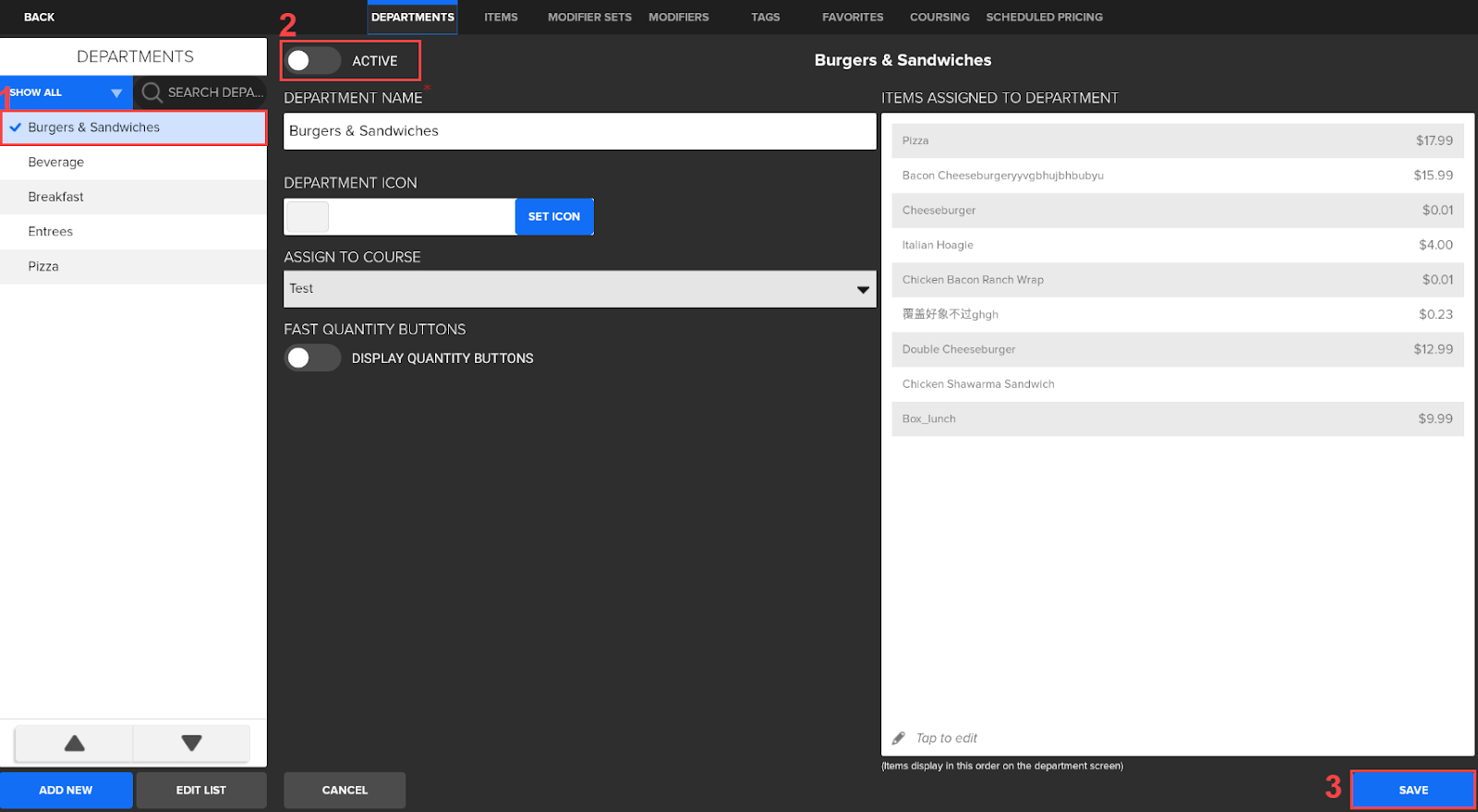Image resolution: width=1478 pixels, height=812 pixels.
Task: Click the Set Icon button
Action: click(554, 217)
